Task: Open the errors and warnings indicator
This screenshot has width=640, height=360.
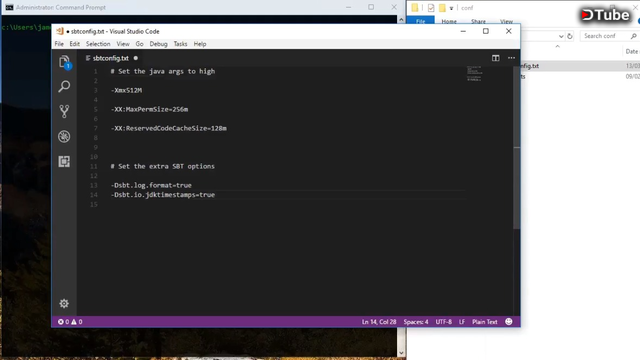Action: pyautogui.click(x=70, y=322)
